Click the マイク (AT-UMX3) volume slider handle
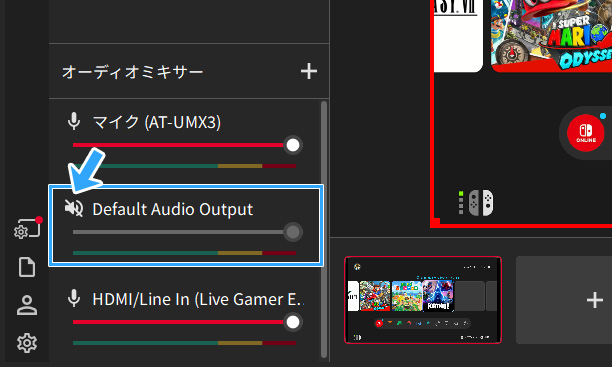This screenshot has height=367, width=612. coord(293,145)
